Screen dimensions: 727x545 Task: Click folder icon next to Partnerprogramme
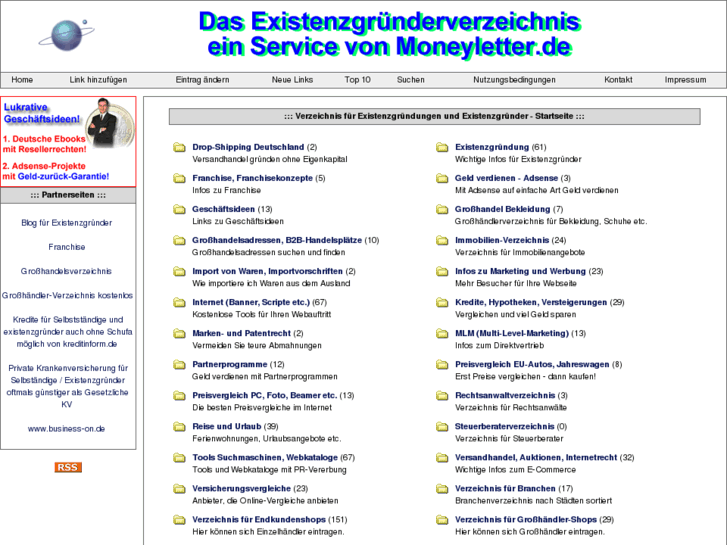[179, 365]
